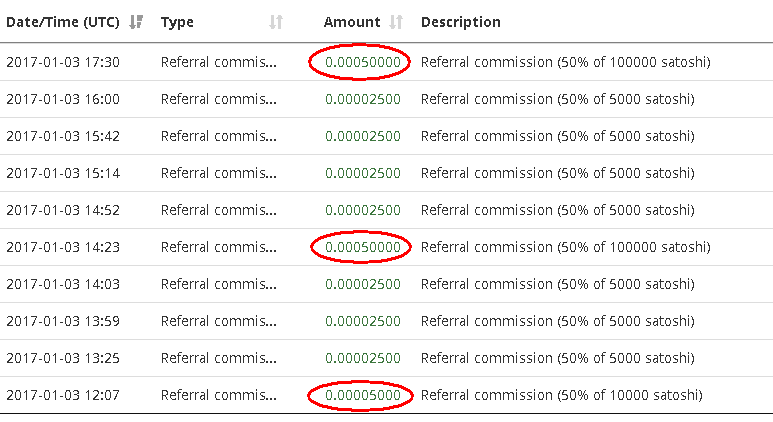
Task: Select the 15:42 row timestamp
Action: pyautogui.click(x=63, y=136)
